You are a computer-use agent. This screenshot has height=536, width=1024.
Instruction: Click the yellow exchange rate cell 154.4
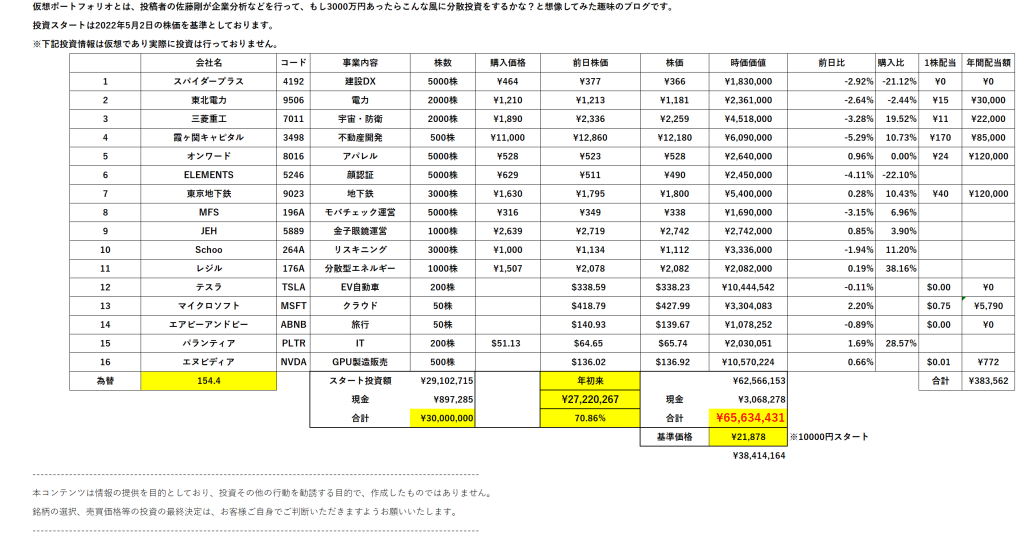[x=208, y=381]
